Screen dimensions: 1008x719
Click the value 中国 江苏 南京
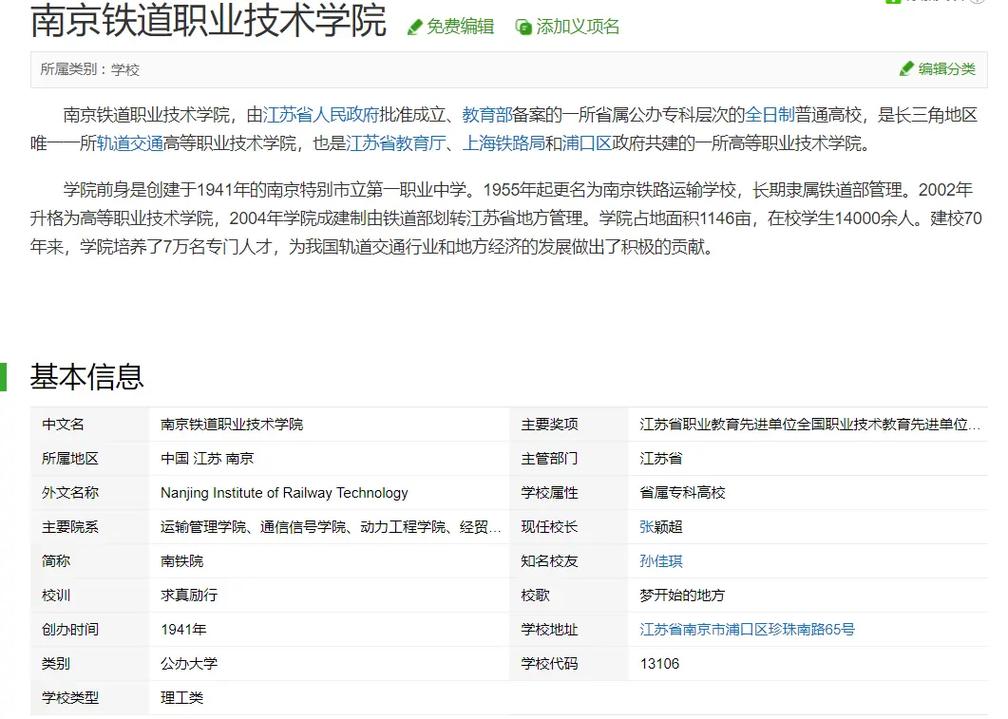tap(207, 459)
